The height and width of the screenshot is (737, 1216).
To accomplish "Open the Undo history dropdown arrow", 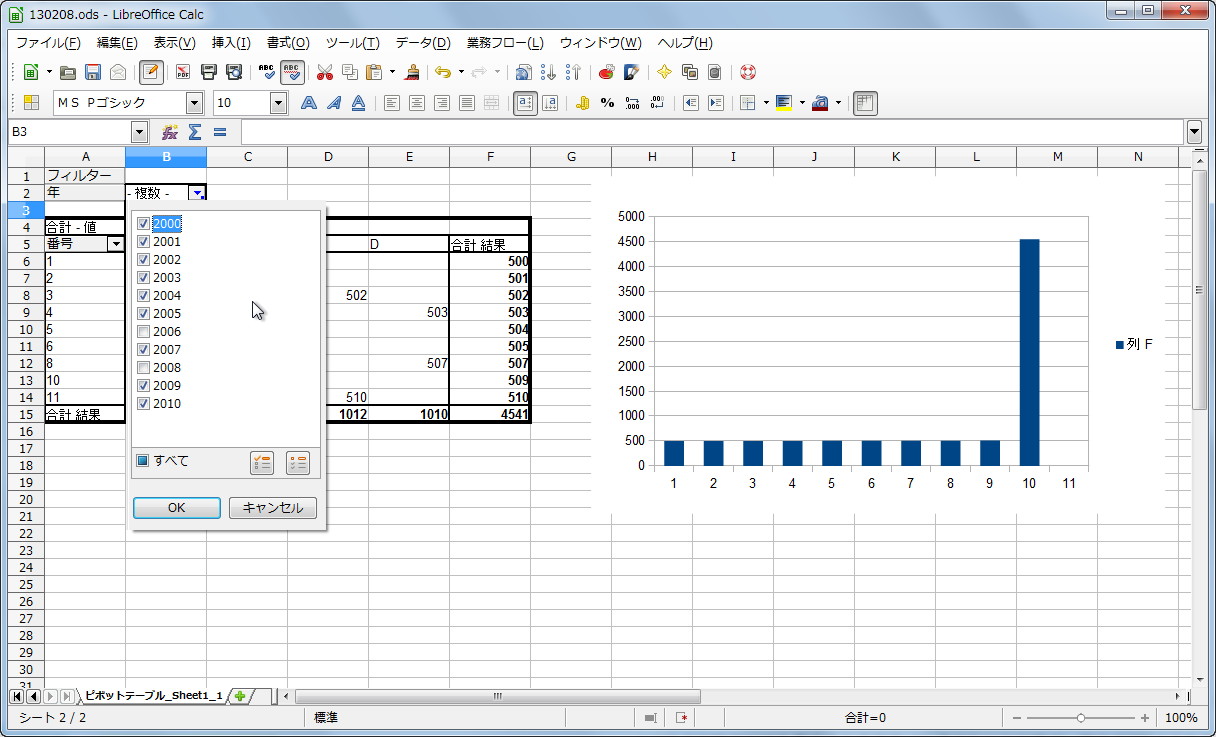I will click(461, 72).
